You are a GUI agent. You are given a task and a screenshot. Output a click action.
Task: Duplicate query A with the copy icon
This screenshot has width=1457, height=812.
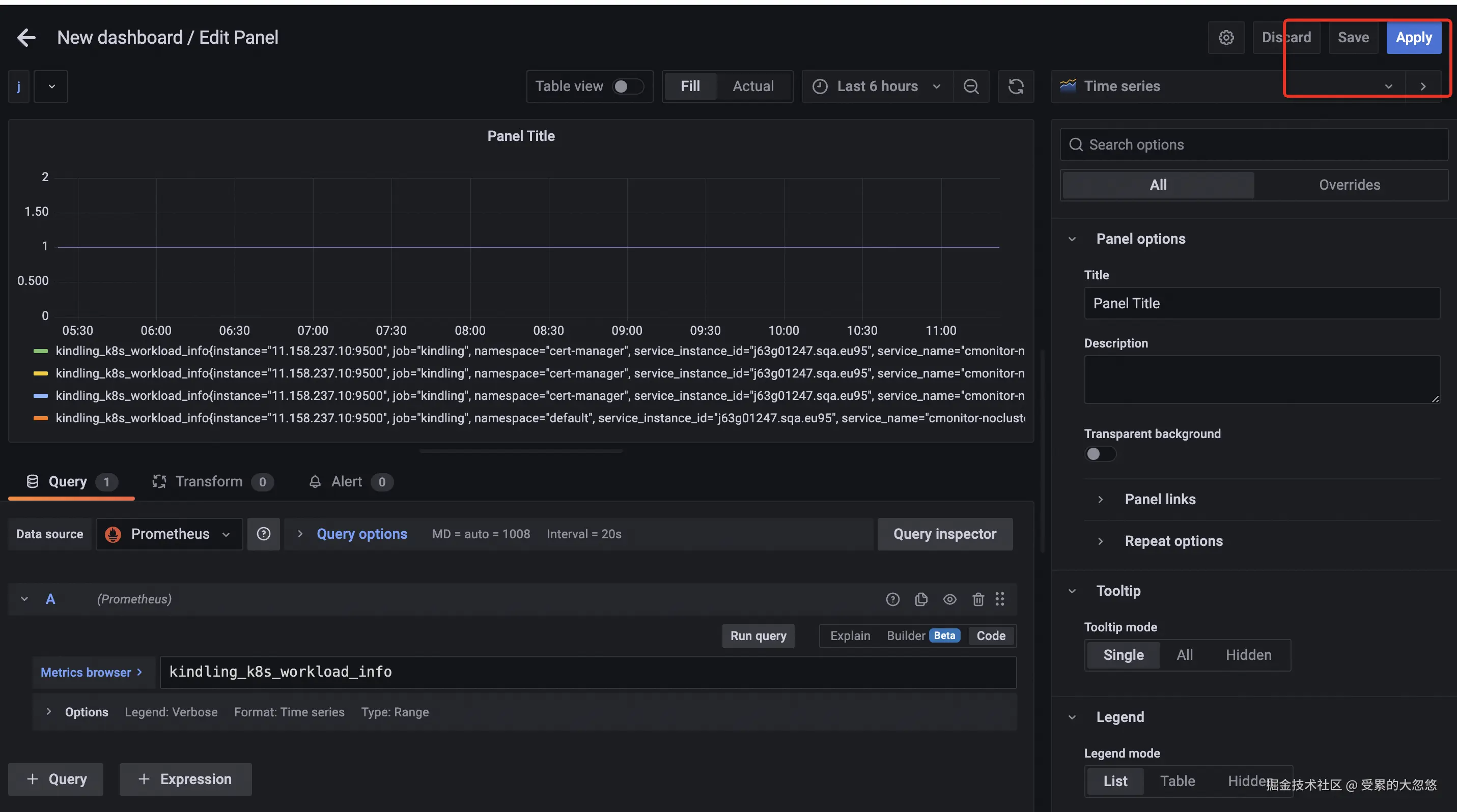921,599
